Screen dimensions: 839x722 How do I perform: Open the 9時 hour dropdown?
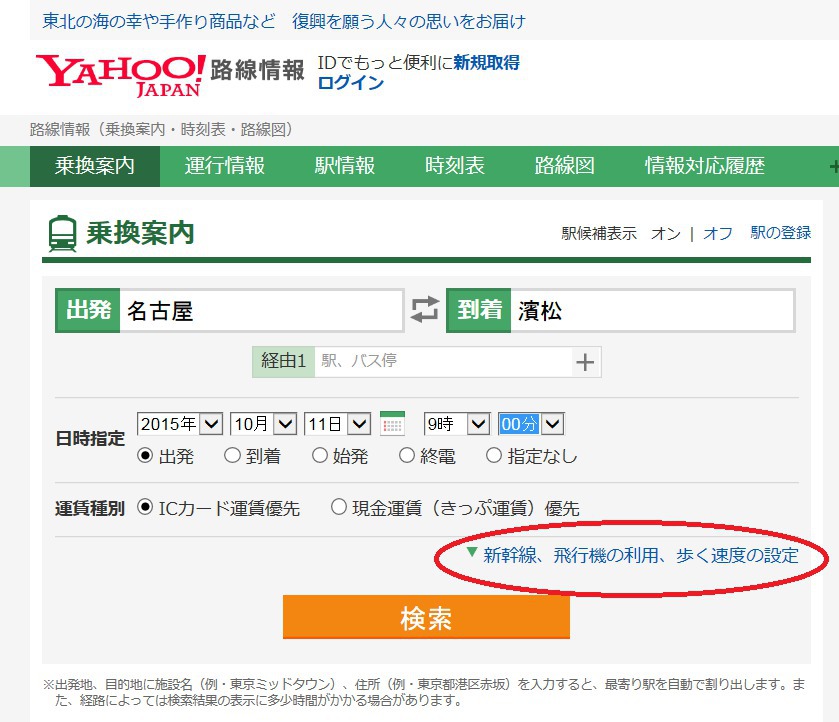click(x=457, y=424)
